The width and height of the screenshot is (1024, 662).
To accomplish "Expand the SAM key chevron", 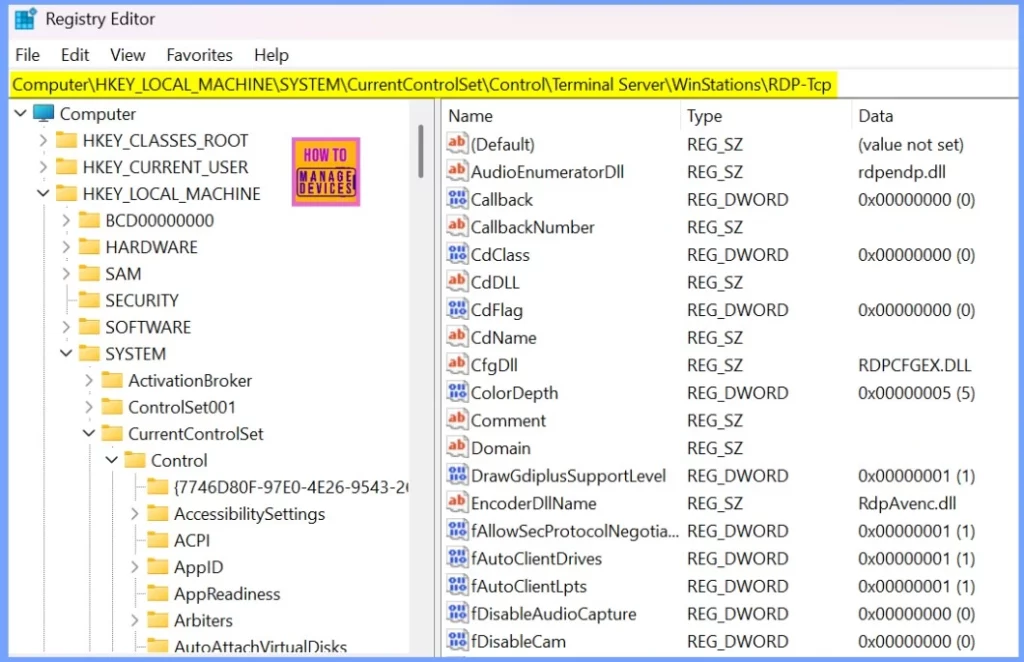I will point(66,274).
